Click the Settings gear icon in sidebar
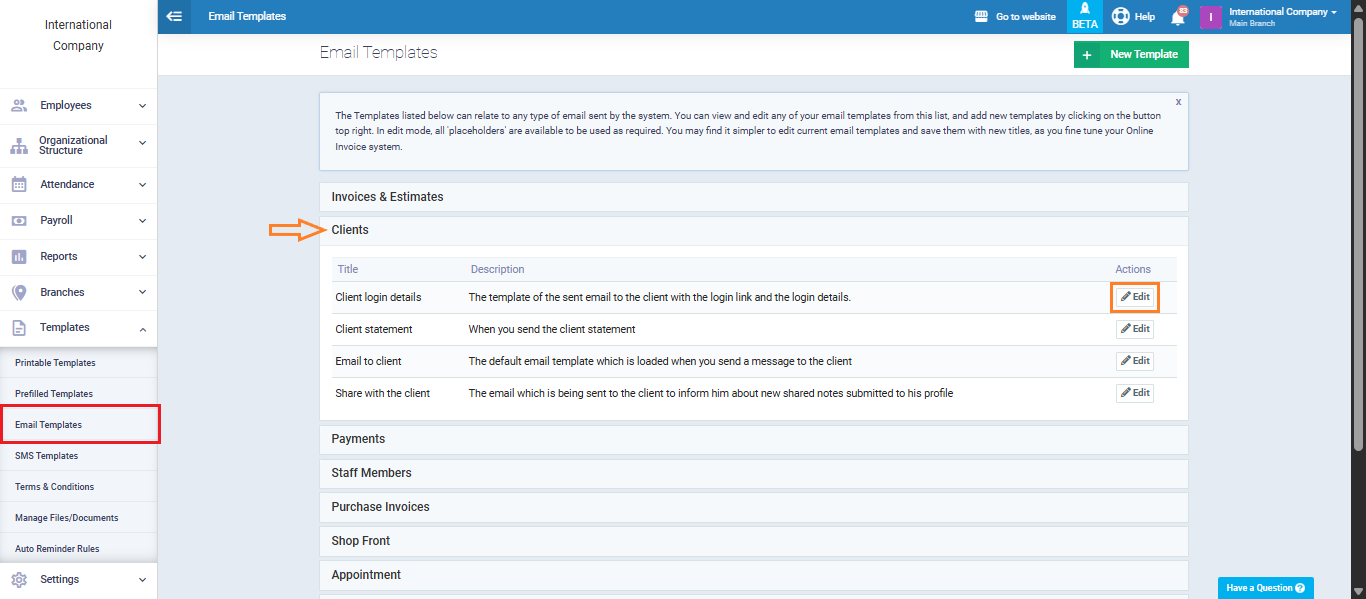The width and height of the screenshot is (1366, 599). pyautogui.click(x=19, y=579)
